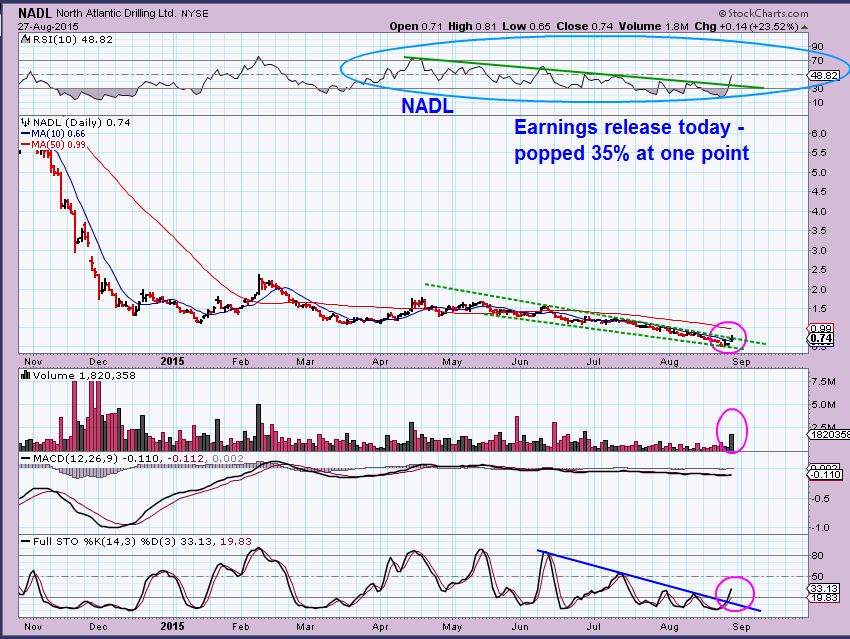Click the NYSE exchange label
Viewport: 850px width, 639px height.
click(195, 14)
